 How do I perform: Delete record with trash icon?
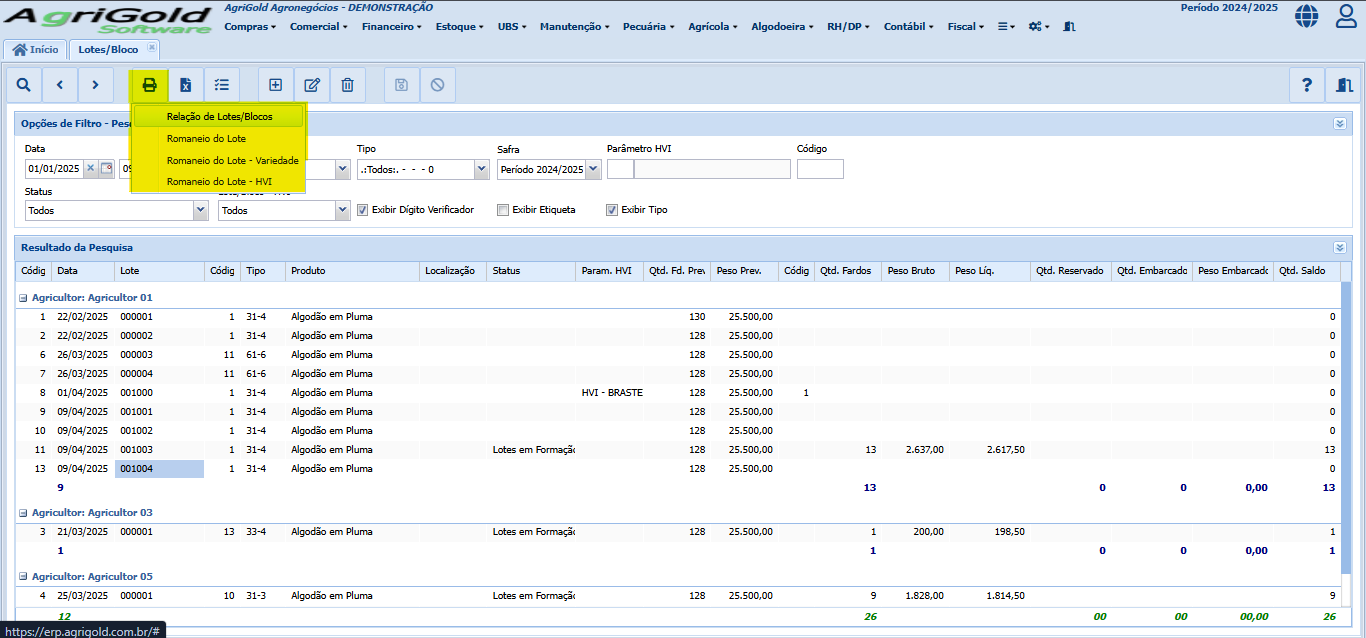[x=347, y=85]
